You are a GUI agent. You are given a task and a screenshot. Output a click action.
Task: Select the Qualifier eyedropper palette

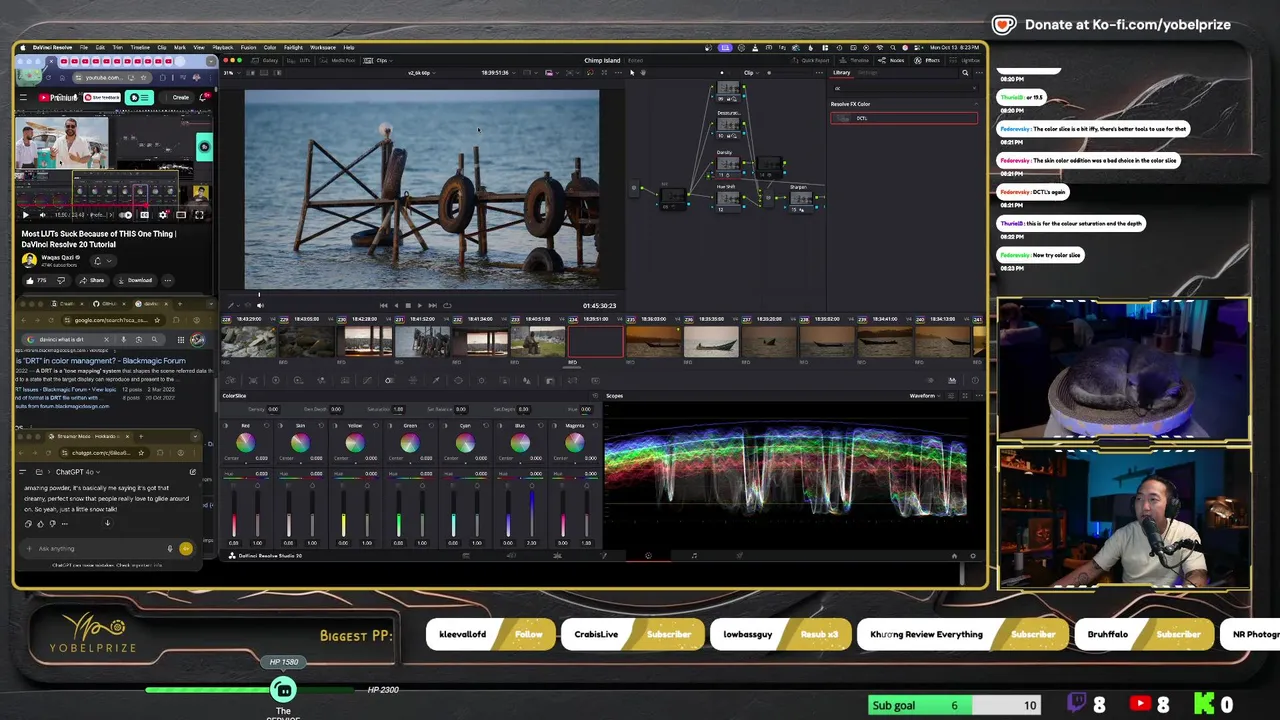click(x=436, y=380)
